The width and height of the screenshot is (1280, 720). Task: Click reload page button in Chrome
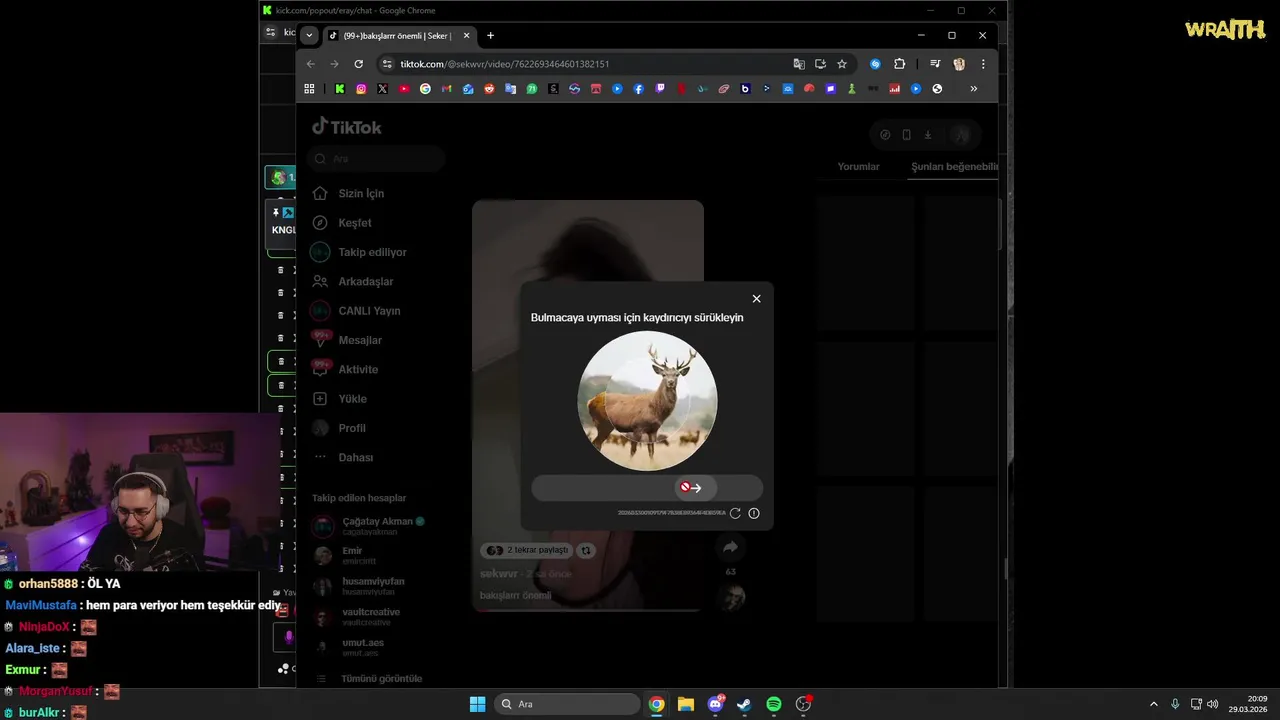(358, 64)
